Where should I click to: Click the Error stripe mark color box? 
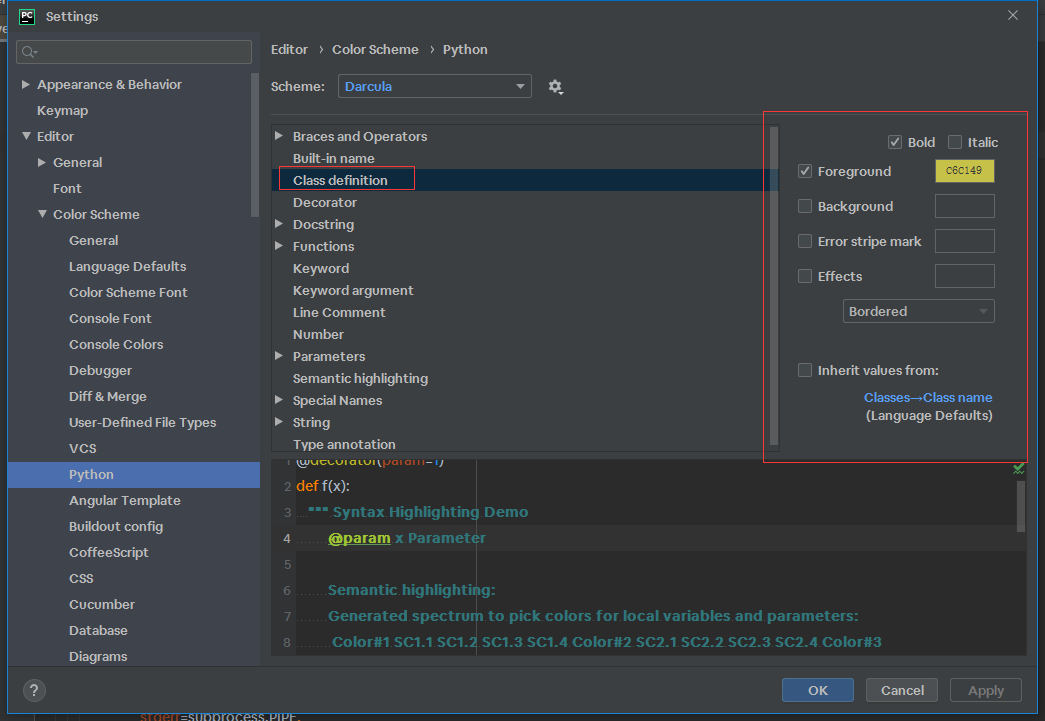coord(964,241)
